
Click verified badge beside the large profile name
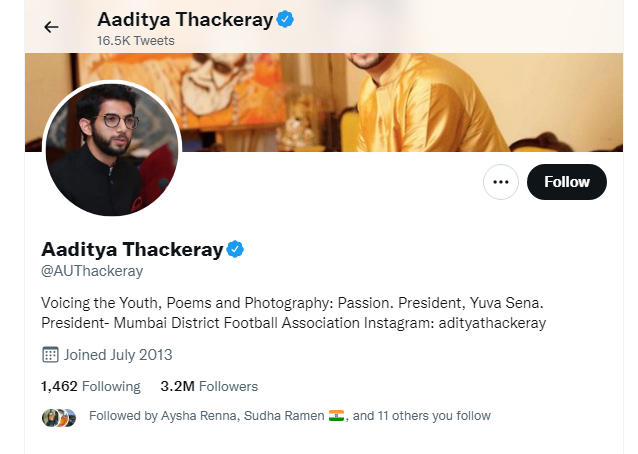tap(235, 249)
